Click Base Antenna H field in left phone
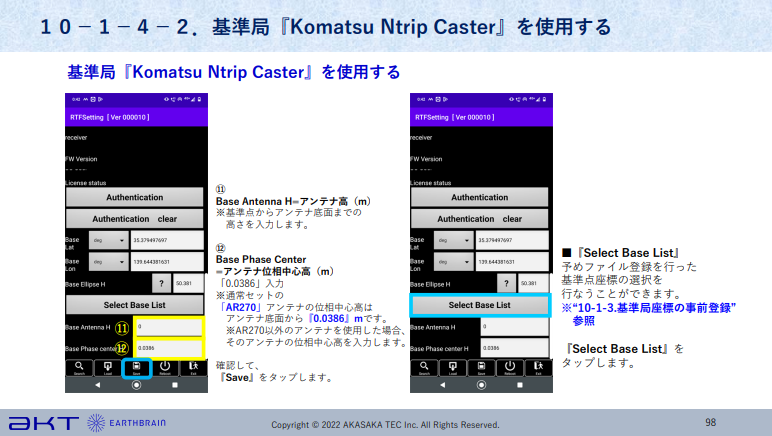 (169, 327)
